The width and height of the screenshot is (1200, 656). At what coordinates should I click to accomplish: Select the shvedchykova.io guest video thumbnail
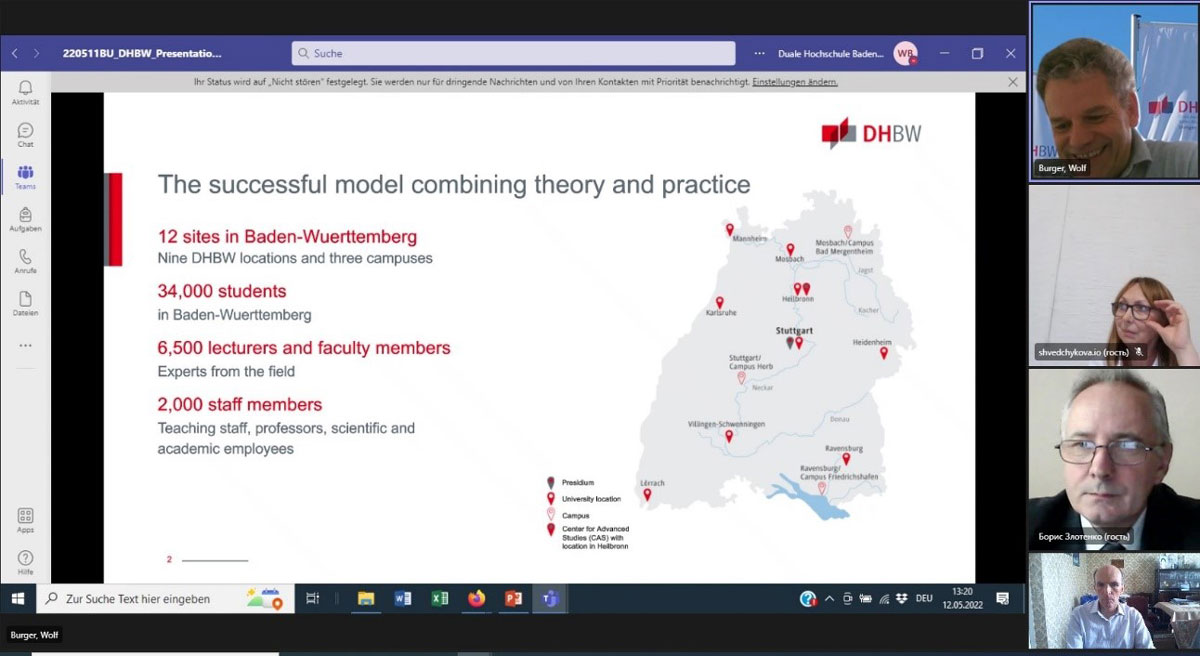[1114, 276]
